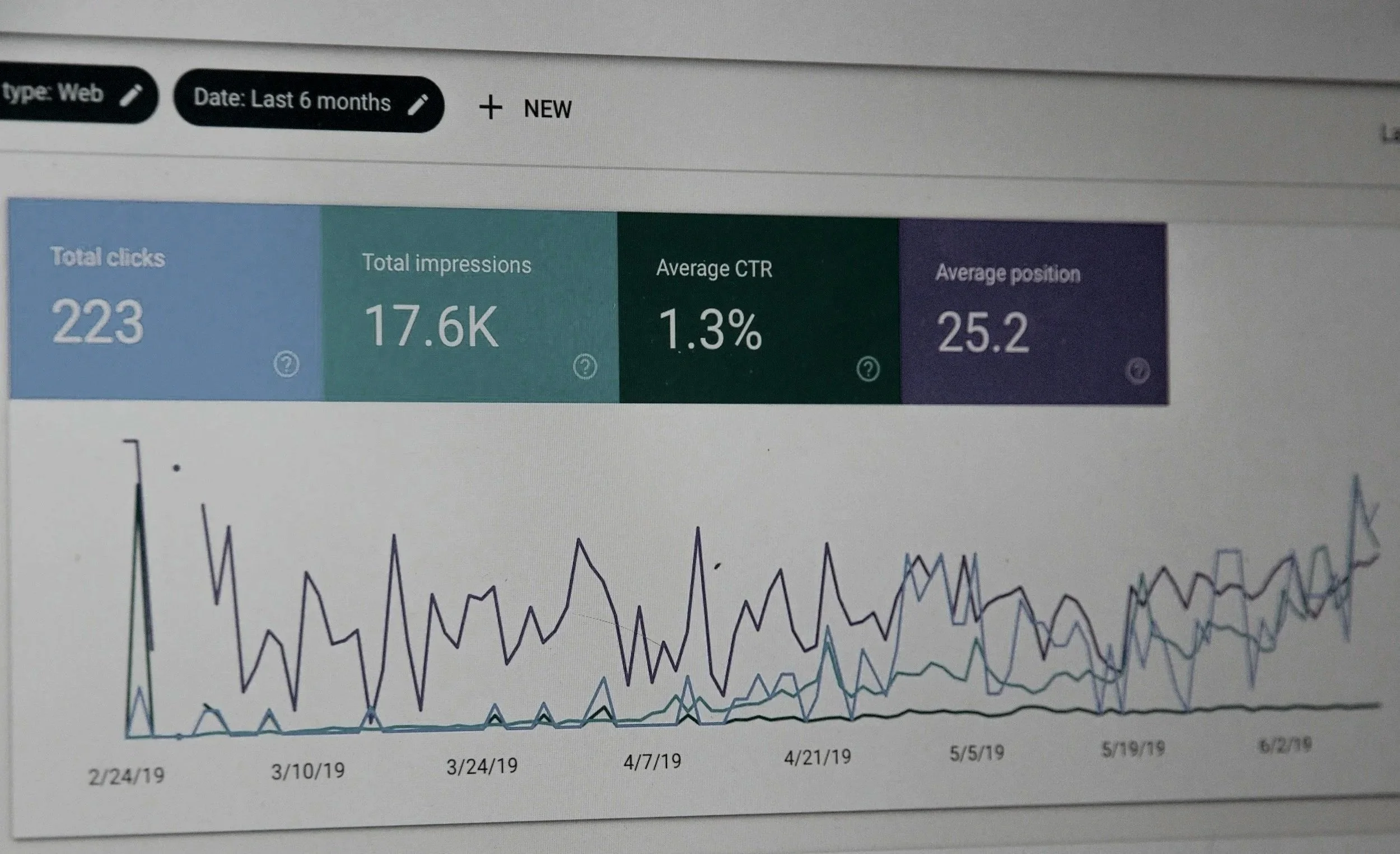Open help icon in Average position card
Image resolution: width=1400 pixels, height=854 pixels.
click(1137, 371)
